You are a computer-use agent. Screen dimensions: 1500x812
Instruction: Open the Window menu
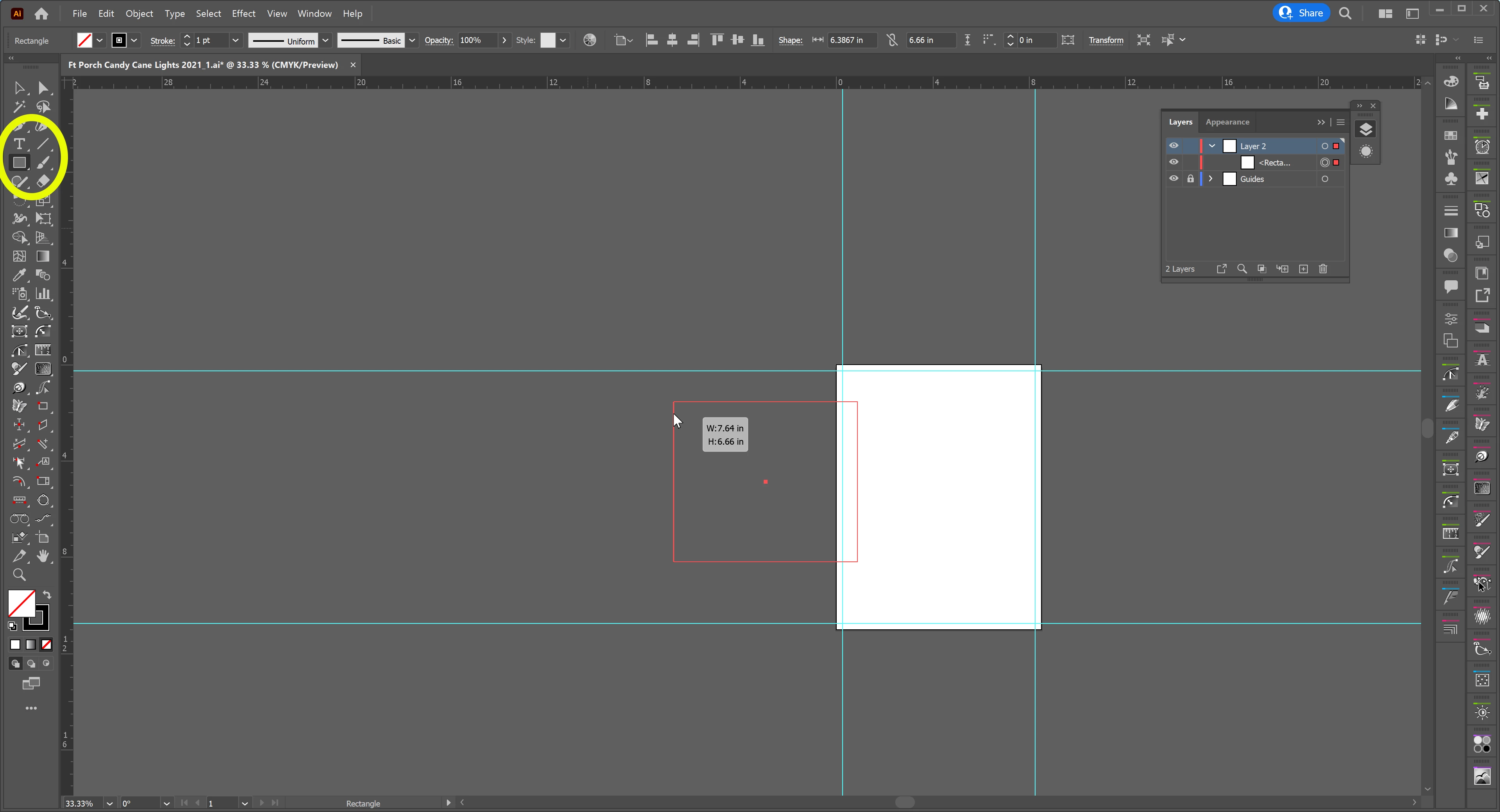pyautogui.click(x=314, y=13)
